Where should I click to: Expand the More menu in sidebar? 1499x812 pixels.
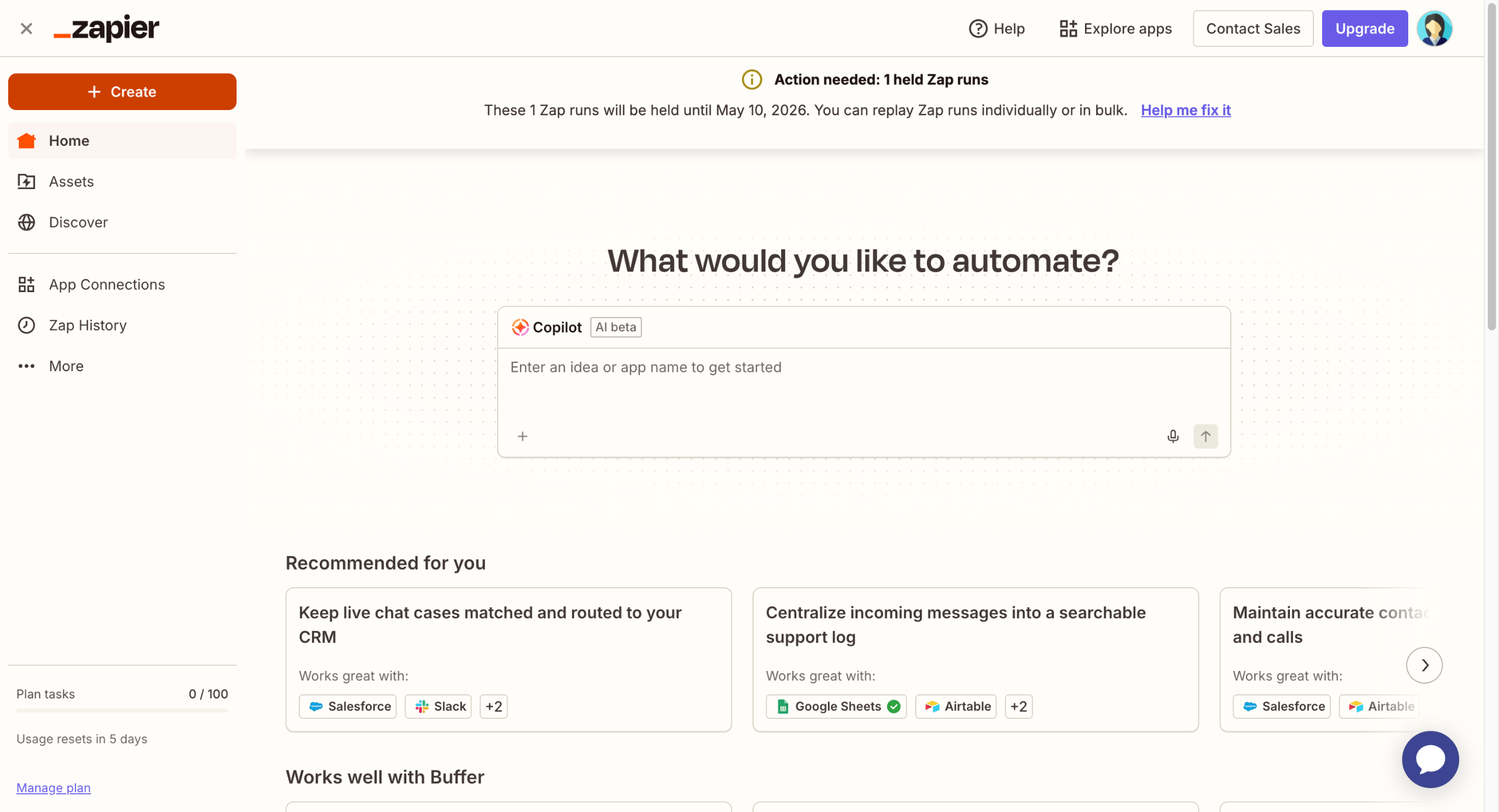click(66, 366)
